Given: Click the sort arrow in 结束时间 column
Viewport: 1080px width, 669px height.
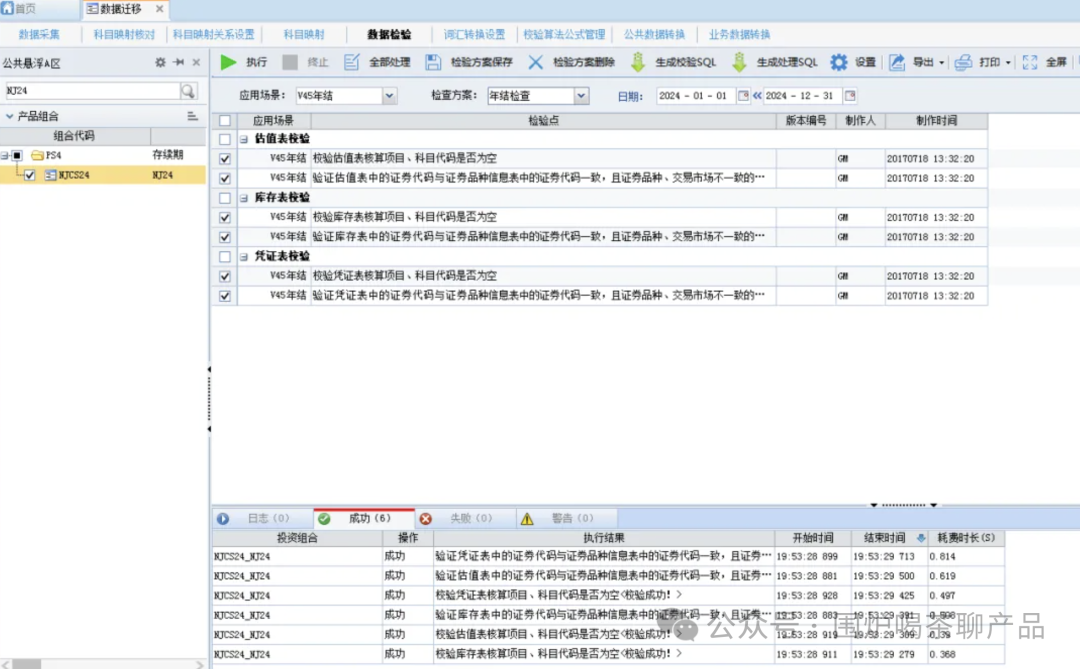Looking at the screenshot, I should click(x=921, y=537).
